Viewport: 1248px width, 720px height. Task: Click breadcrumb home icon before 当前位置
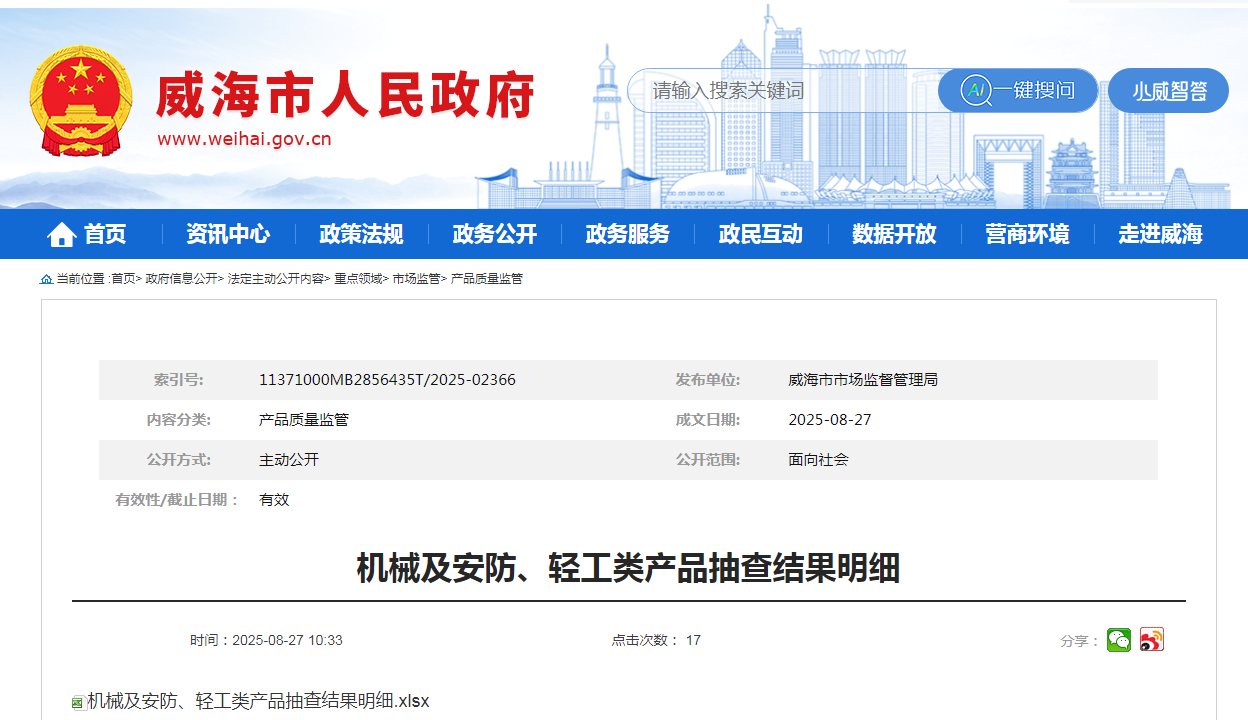tap(46, 279)
